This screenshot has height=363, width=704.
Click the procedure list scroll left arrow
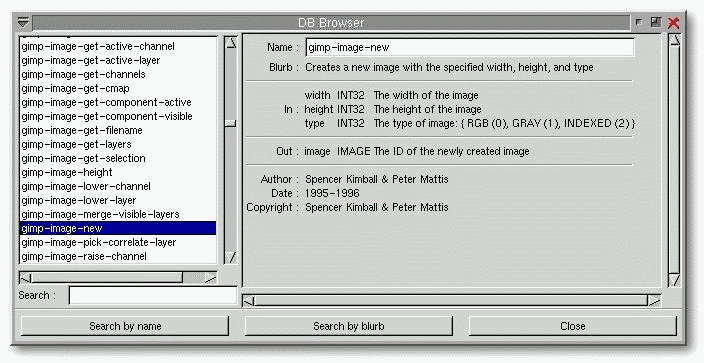[x=25, y=278]
